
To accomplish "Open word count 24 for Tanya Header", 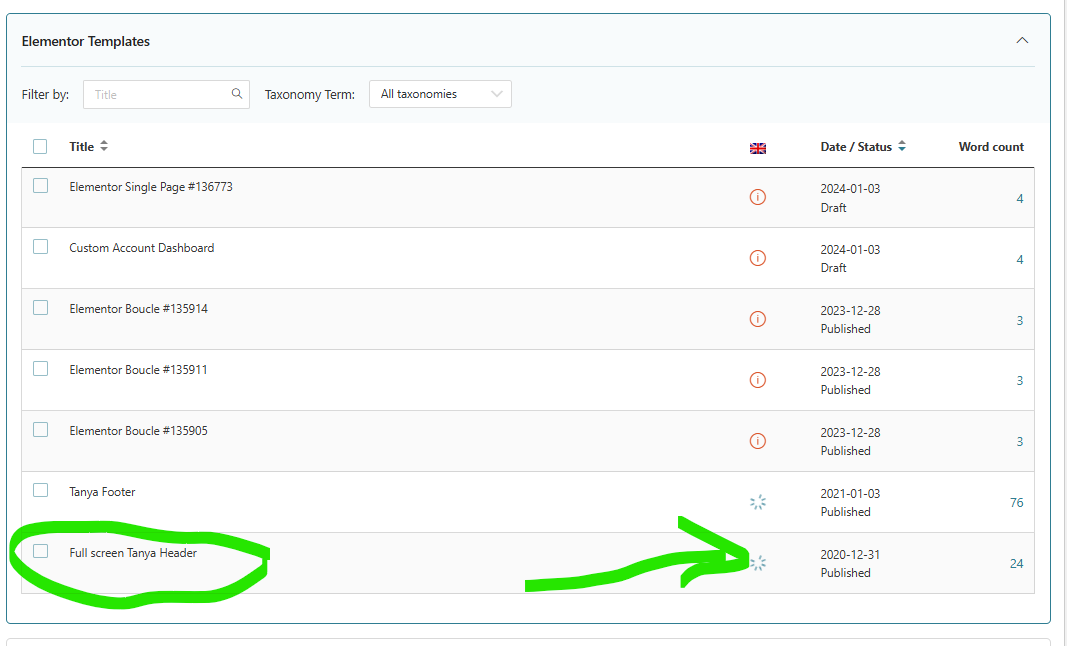I will click(x=1017, y=564).
